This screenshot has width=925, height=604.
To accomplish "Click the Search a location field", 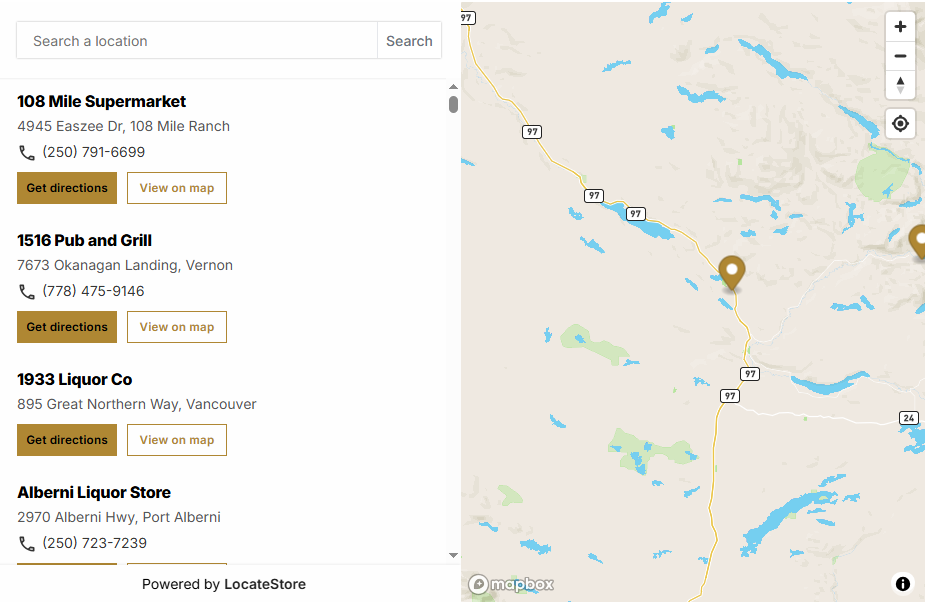I will click(x=197, y=41).
